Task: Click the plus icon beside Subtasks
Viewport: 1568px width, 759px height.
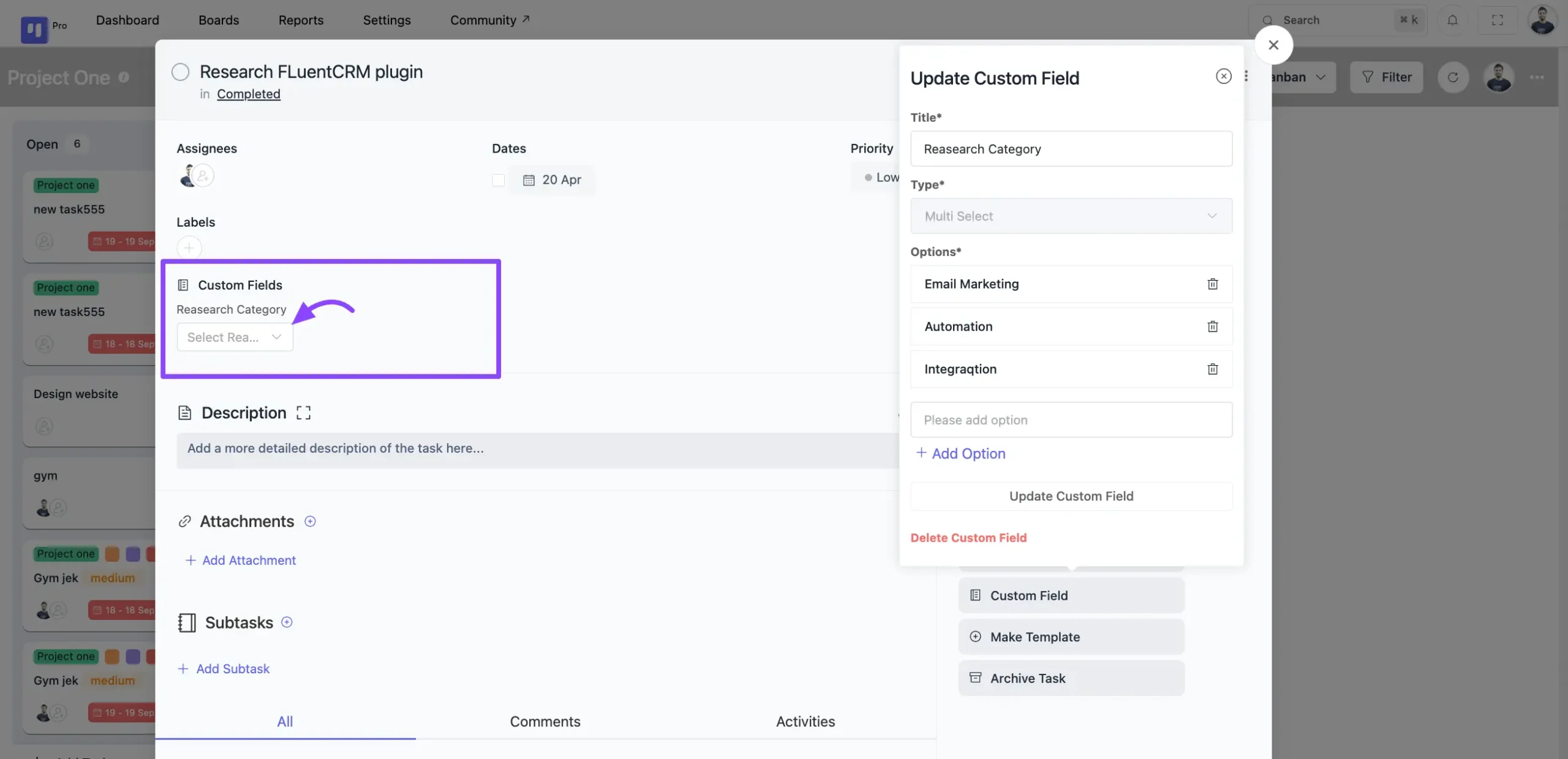Action: coord(287,622)
